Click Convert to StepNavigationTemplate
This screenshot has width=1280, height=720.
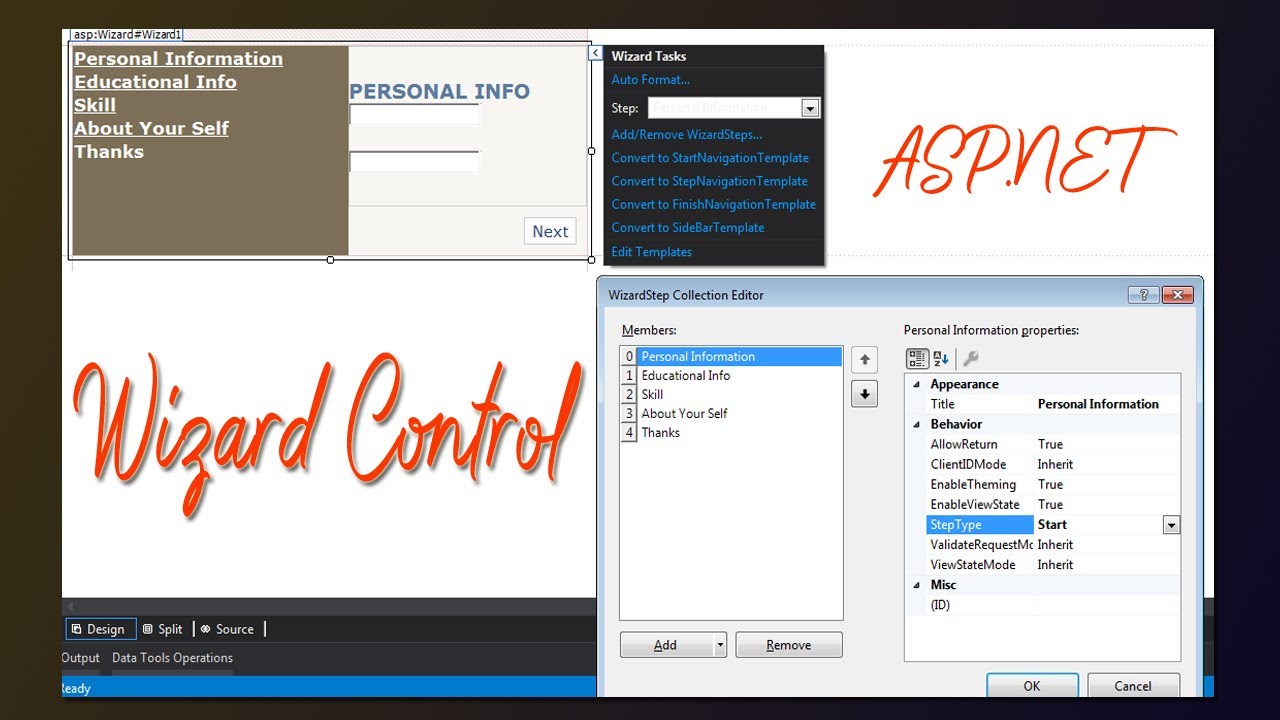(709, 181)
